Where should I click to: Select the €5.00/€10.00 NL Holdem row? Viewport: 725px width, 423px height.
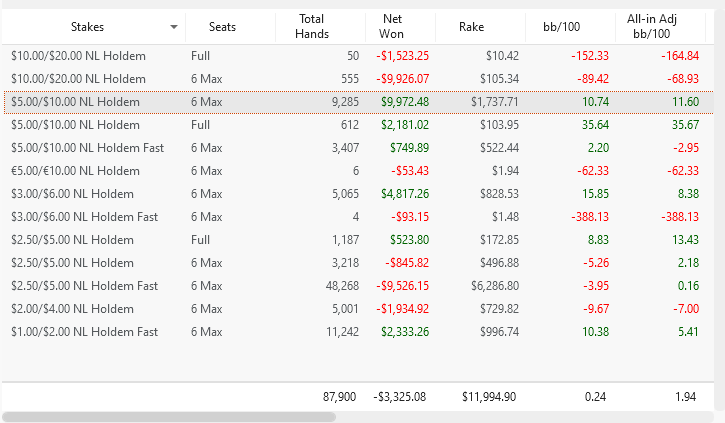point(78,170)
